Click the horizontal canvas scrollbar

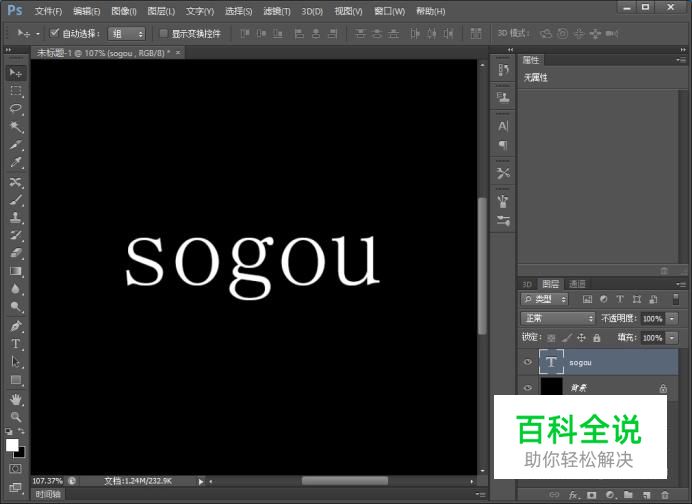(x=344, y=481)
